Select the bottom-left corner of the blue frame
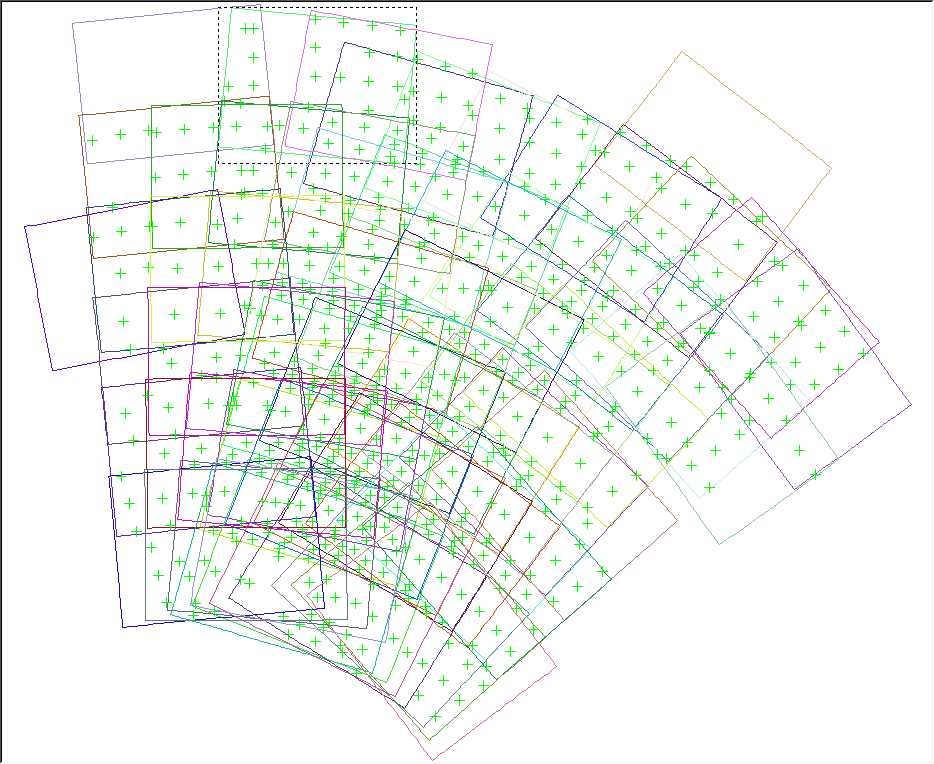 [x=123, y=628]
